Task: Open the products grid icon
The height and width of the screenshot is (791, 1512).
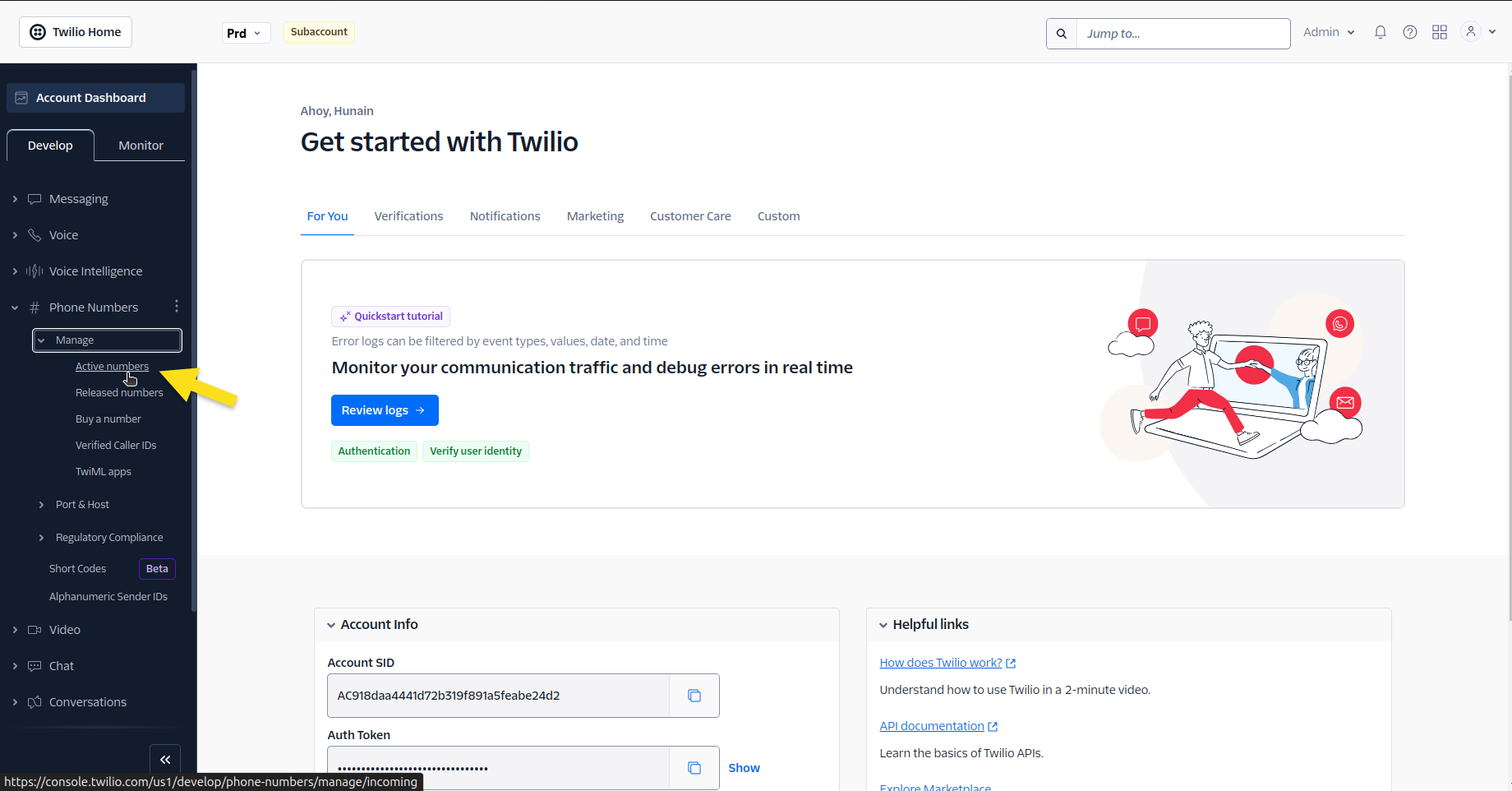Action: 1440,32
